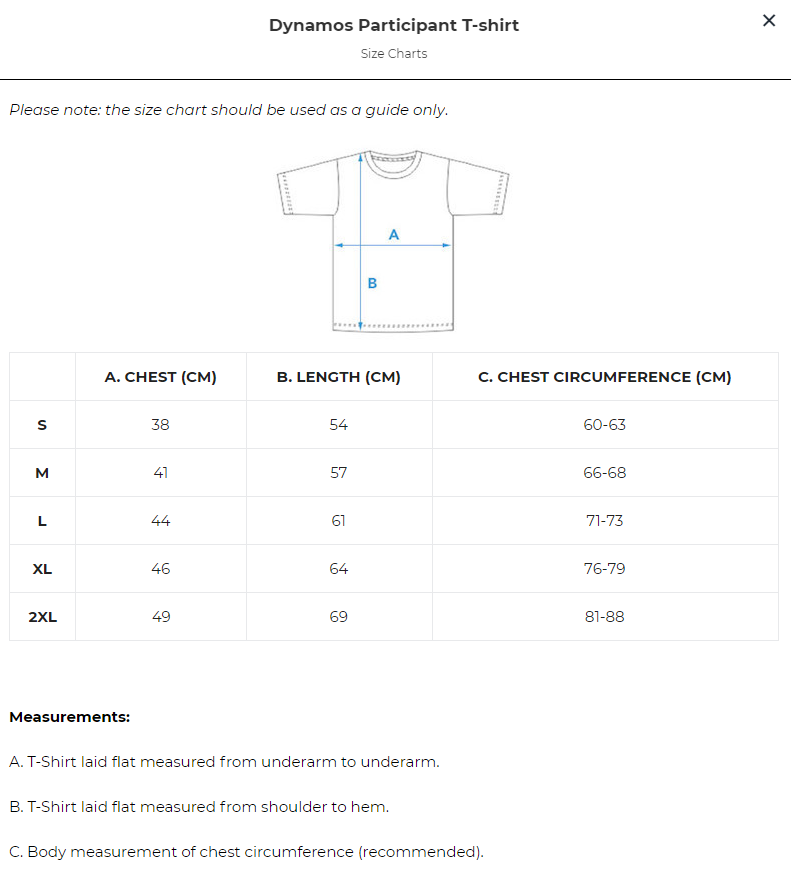The width and height of the screenshot is (791, 889).
Task: Click the Size Charts subtitle
Action: [x=394, y=54]
